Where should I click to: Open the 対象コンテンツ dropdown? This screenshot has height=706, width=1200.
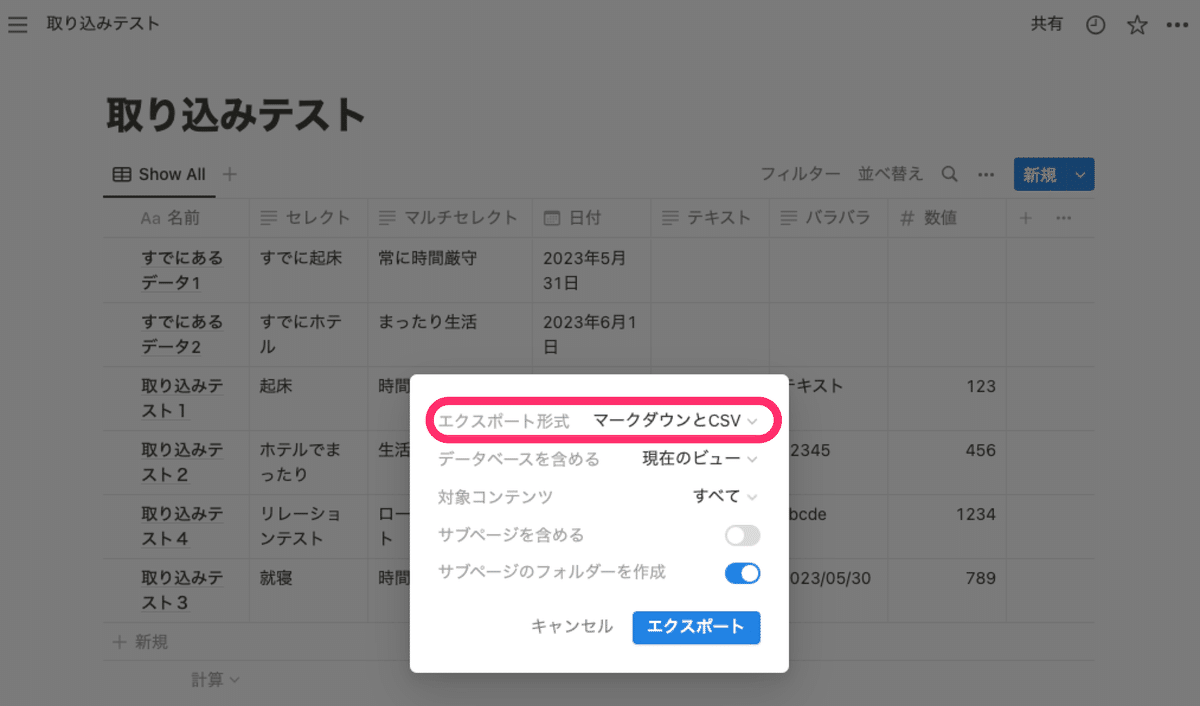726,497
